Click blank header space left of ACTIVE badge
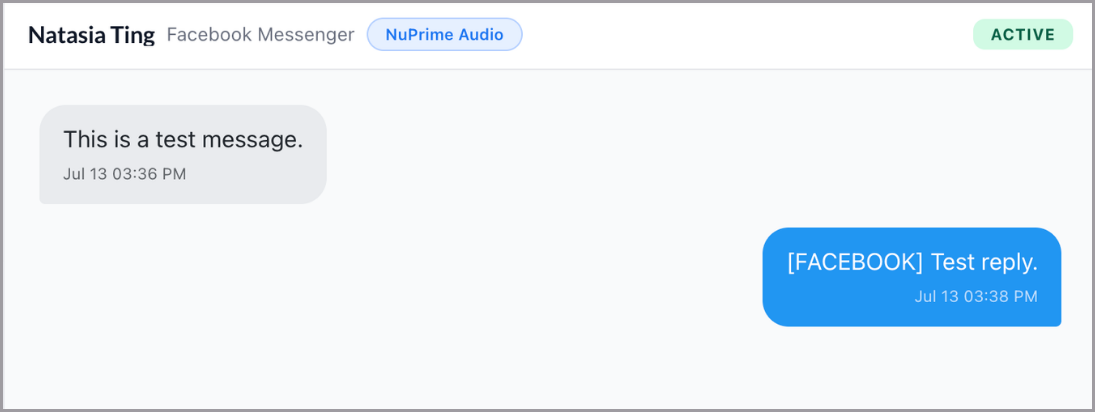The width and height of the screenshot is (1095, 412). (747, 35)
